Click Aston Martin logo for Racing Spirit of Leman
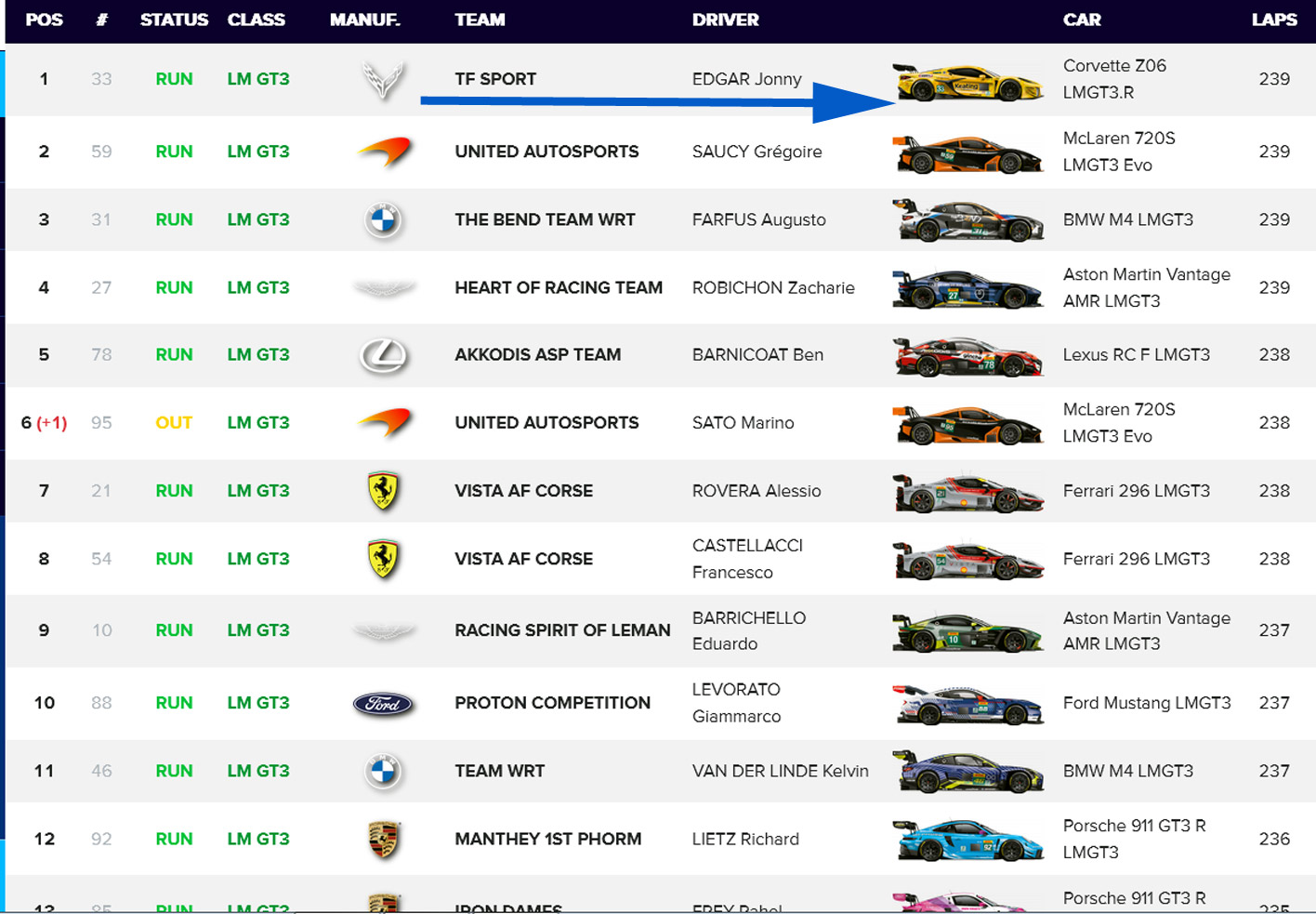Viewport: 1316px width, 914px height. (x=384, y=631)
